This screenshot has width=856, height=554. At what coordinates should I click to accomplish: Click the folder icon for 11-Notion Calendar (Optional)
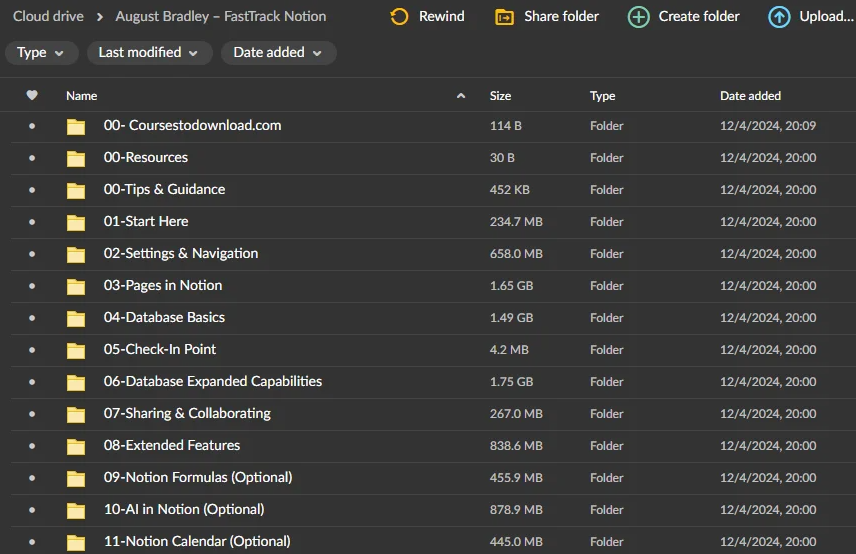(x=76, y=542)
